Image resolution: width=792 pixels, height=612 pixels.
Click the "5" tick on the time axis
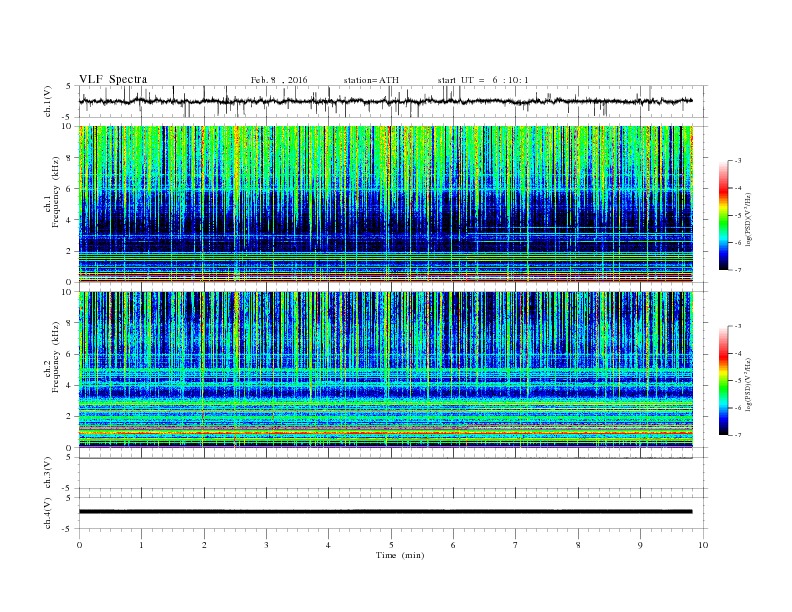[391, 545]
